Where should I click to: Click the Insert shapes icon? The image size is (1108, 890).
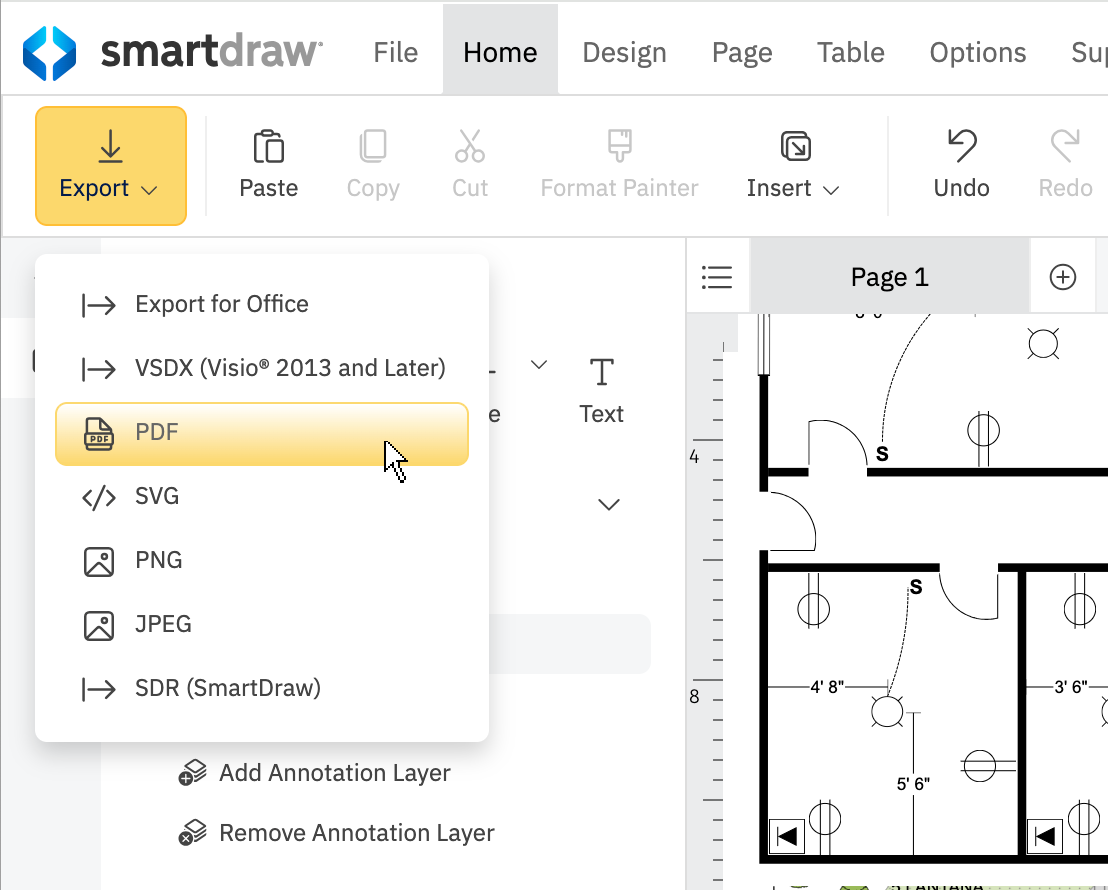click(793, 146)
